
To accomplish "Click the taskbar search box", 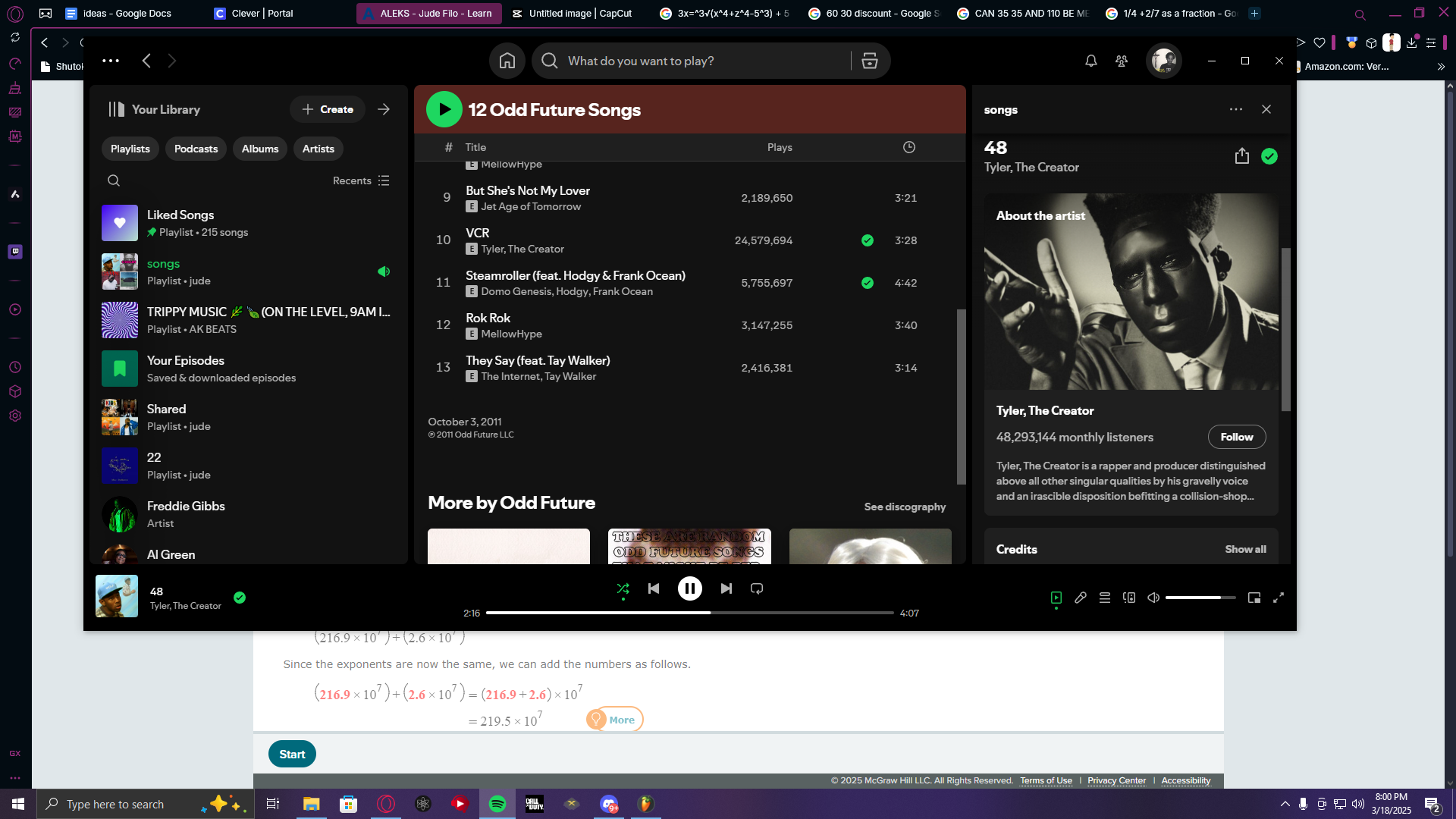I will pyautogui.click(x=146, y=804).
